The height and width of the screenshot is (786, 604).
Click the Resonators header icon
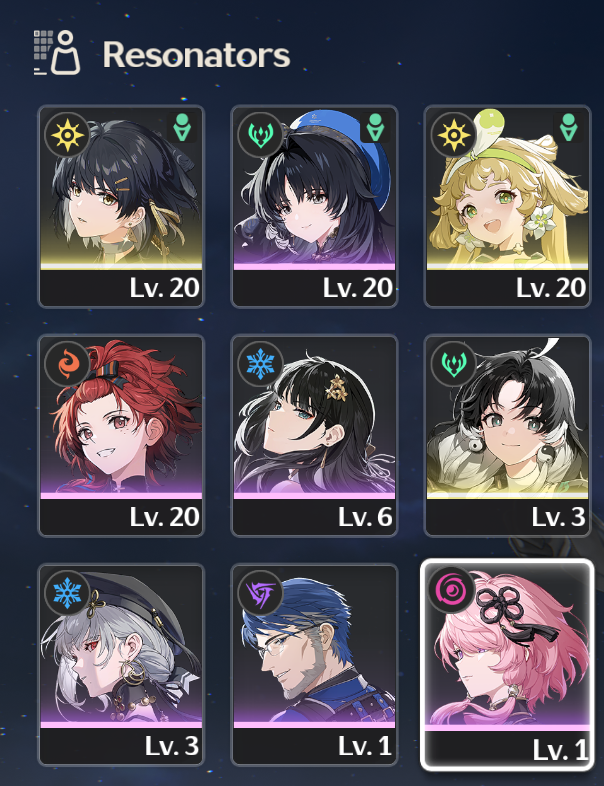57,53
